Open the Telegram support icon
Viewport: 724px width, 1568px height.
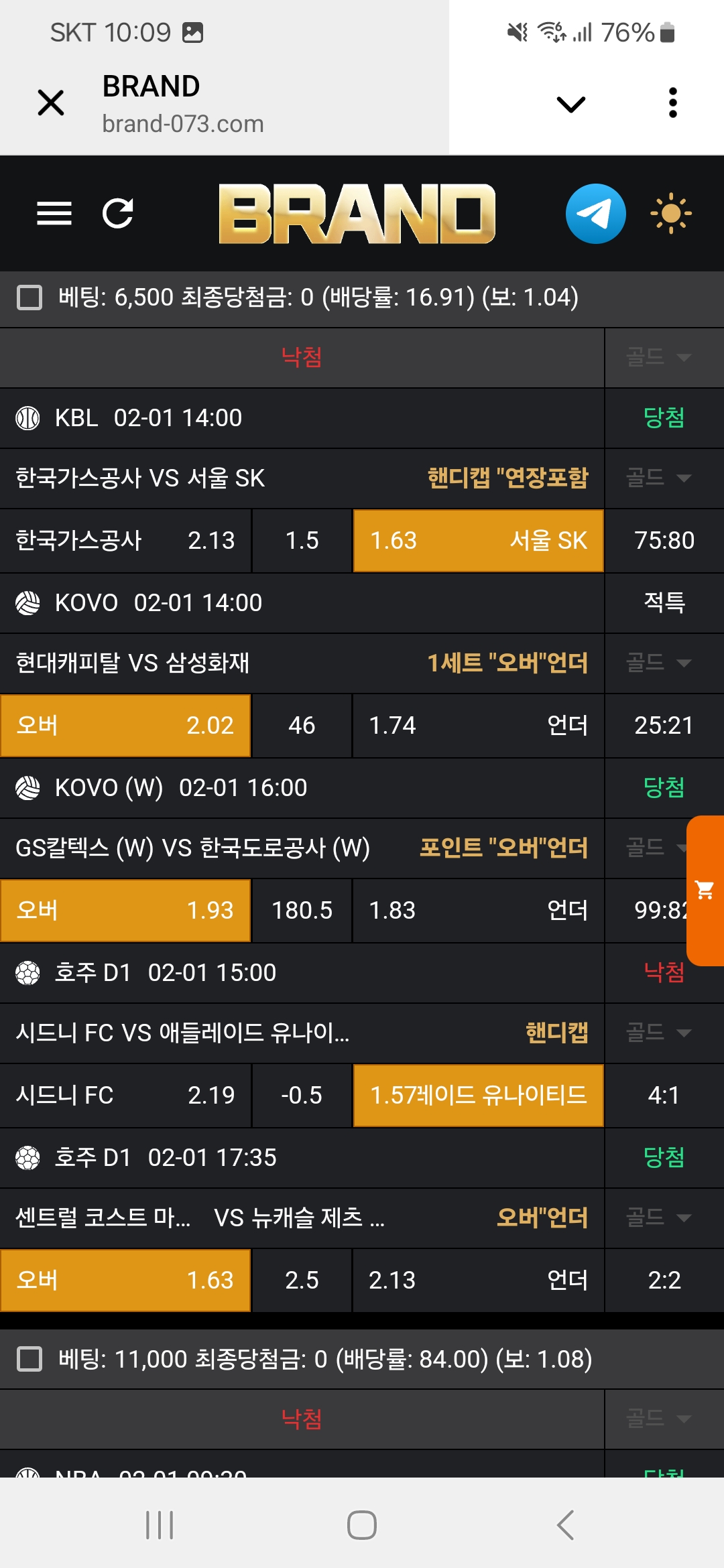tap(595, 213)
